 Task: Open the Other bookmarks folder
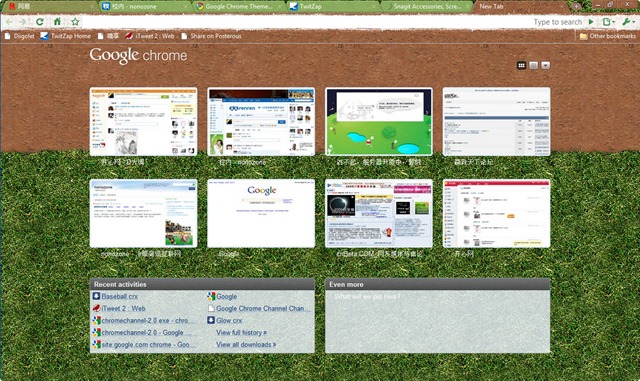pyautogui.click(x=607, y=36)
